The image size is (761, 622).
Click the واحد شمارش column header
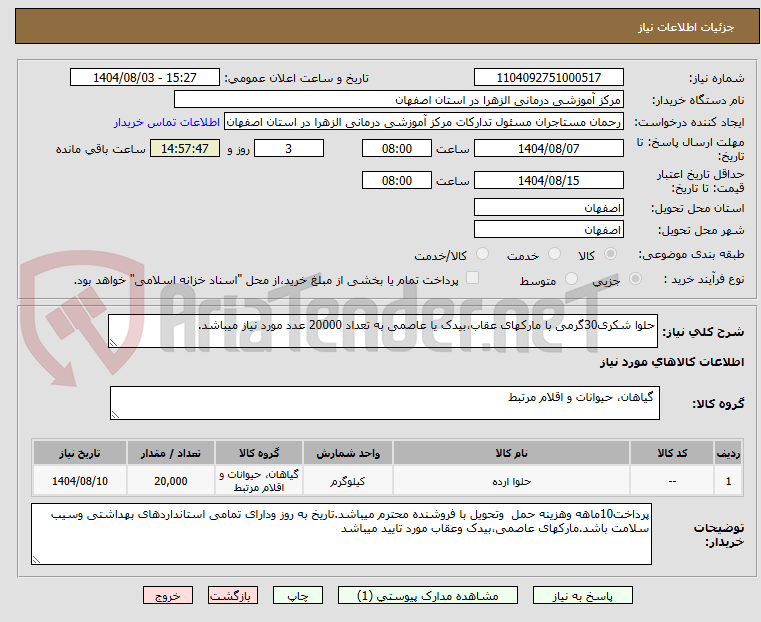pos(348,453)
